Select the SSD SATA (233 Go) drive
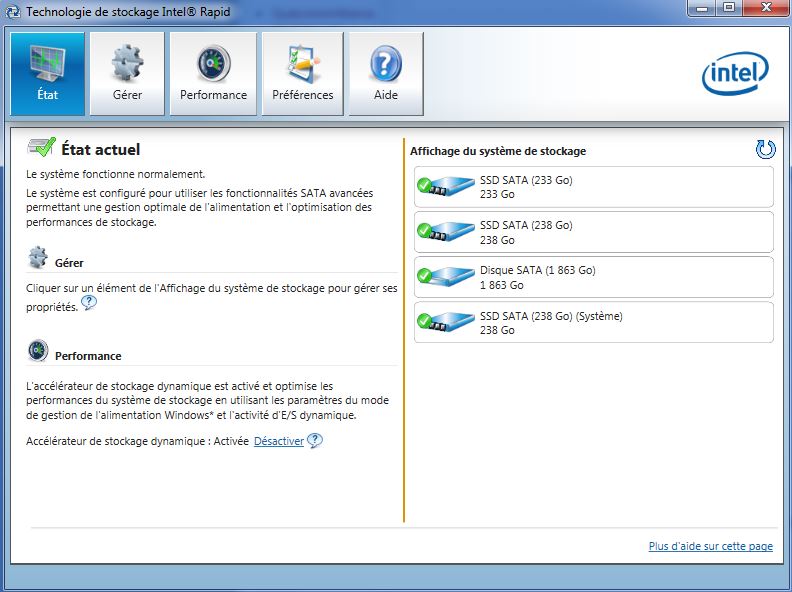Viewport: 792px width, 592px height. point(593,187)
